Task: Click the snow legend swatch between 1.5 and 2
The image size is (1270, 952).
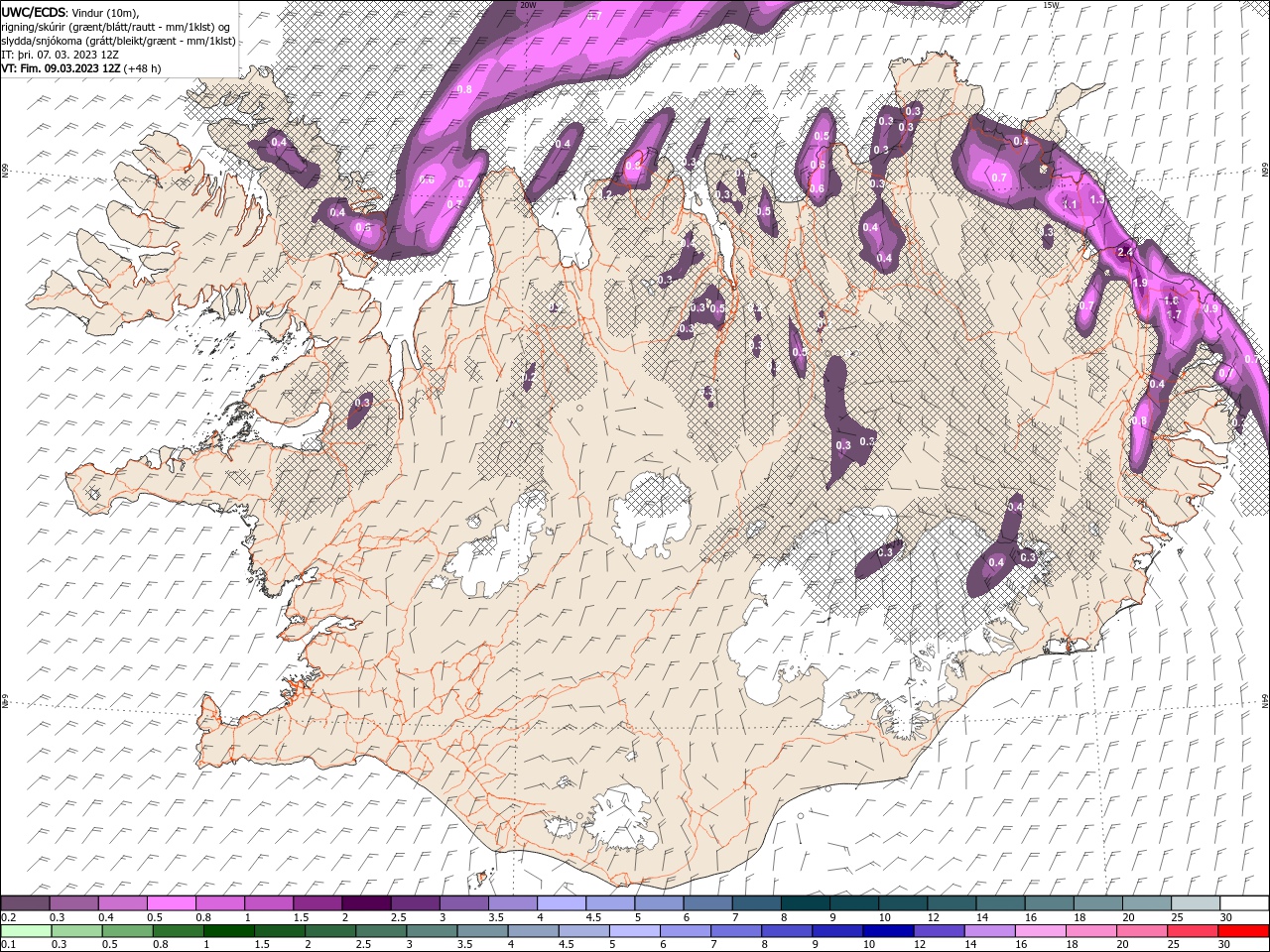Action: point(317,903)
